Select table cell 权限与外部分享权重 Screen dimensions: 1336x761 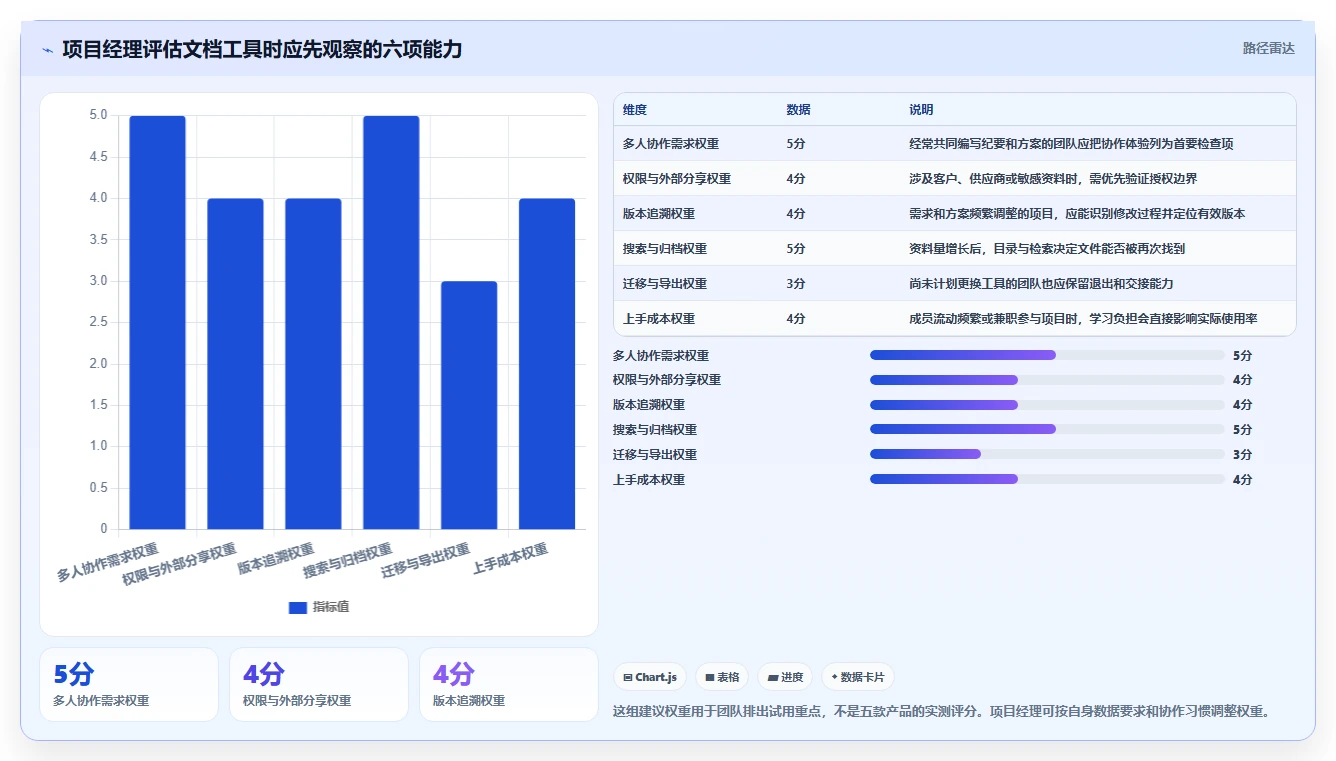point(677,179)
